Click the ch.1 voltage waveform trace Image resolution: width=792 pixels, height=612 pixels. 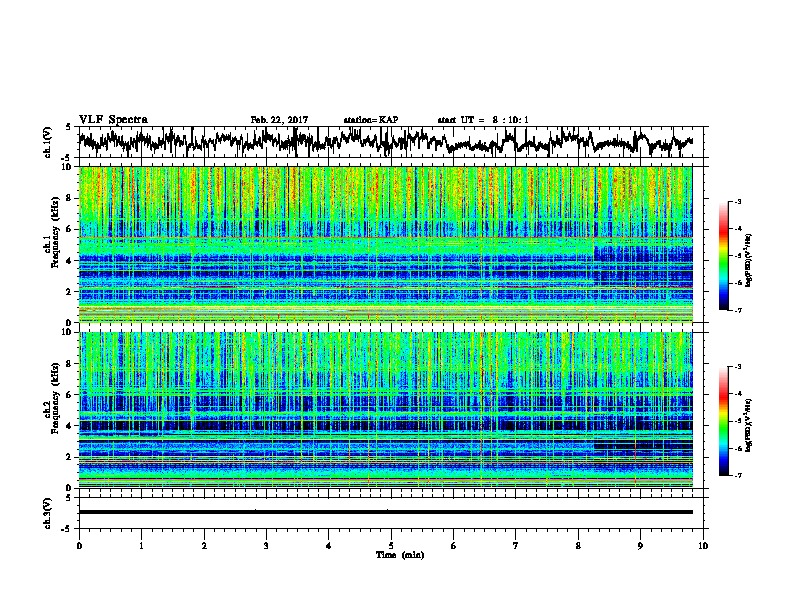coord(385,141)
